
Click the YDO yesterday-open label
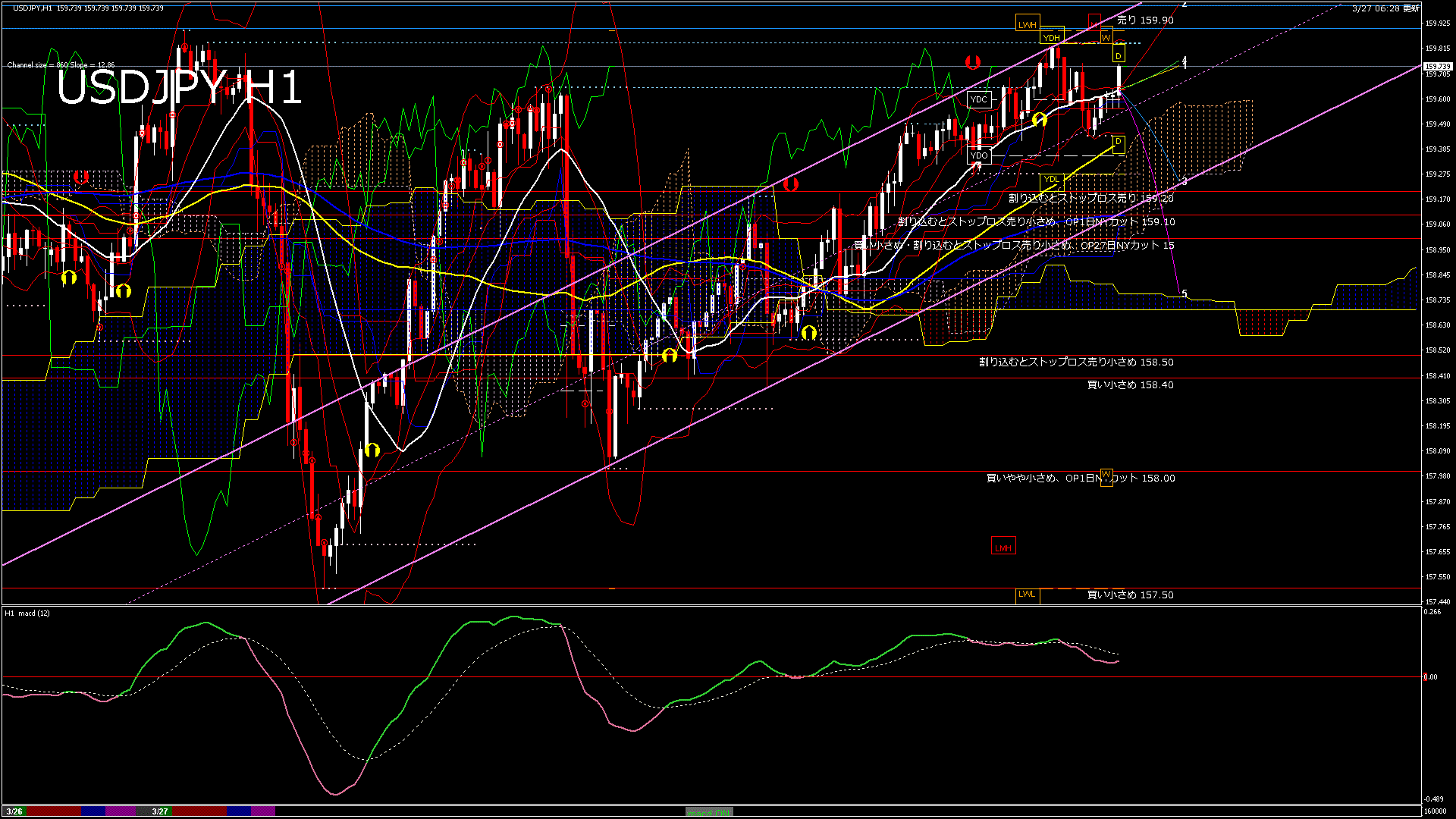point(980,155)
